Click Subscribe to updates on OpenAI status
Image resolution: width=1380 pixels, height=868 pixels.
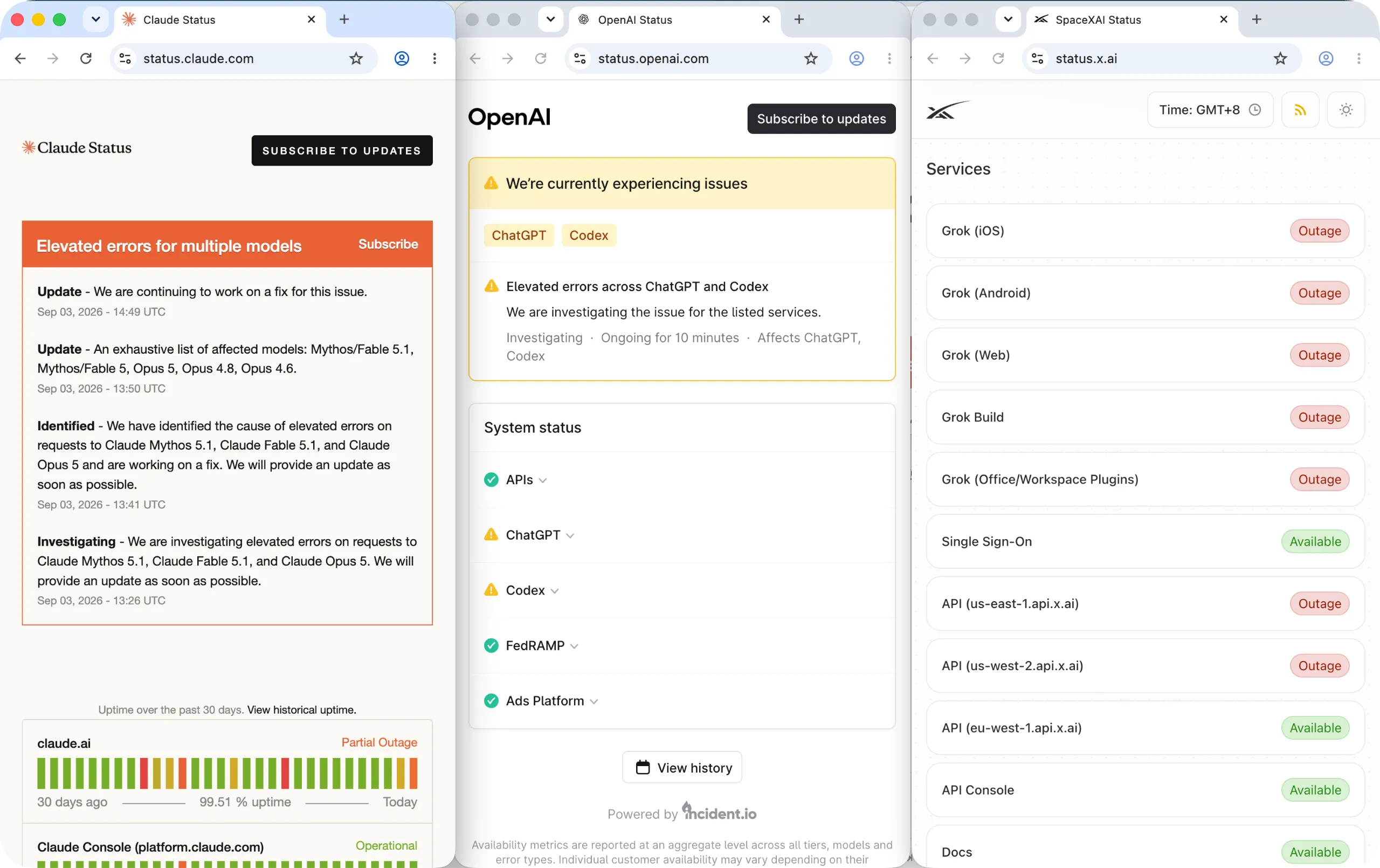point(821,119)
